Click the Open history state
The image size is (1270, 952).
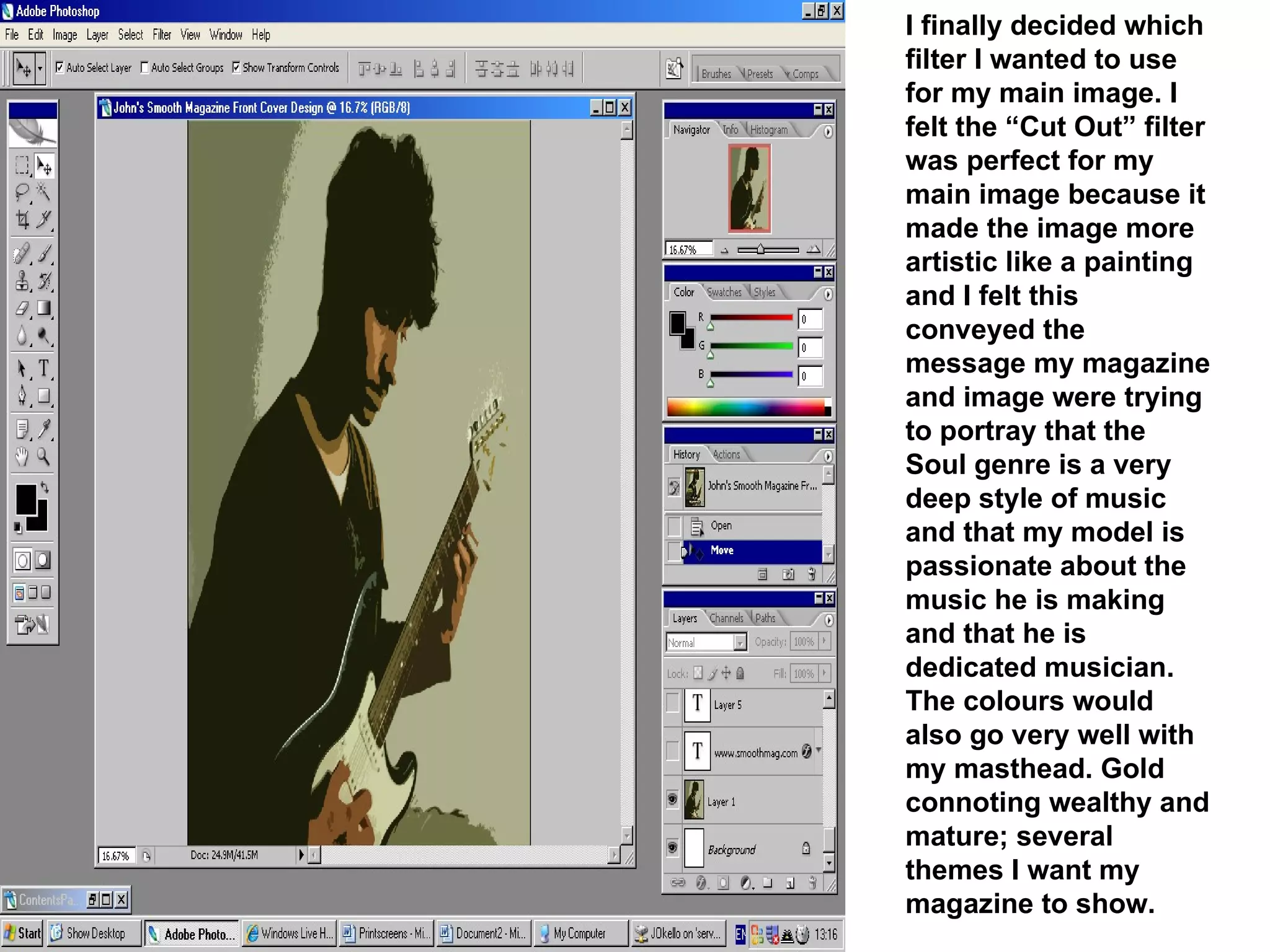[721, 526]
